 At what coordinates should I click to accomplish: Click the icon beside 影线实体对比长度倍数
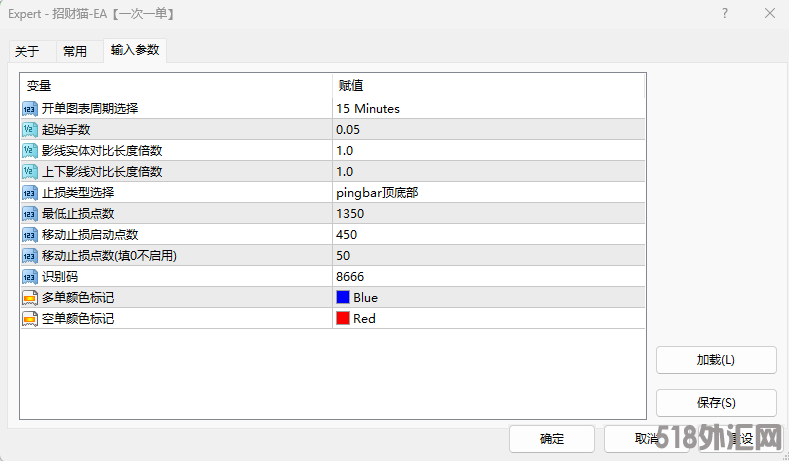pos(30,151)
